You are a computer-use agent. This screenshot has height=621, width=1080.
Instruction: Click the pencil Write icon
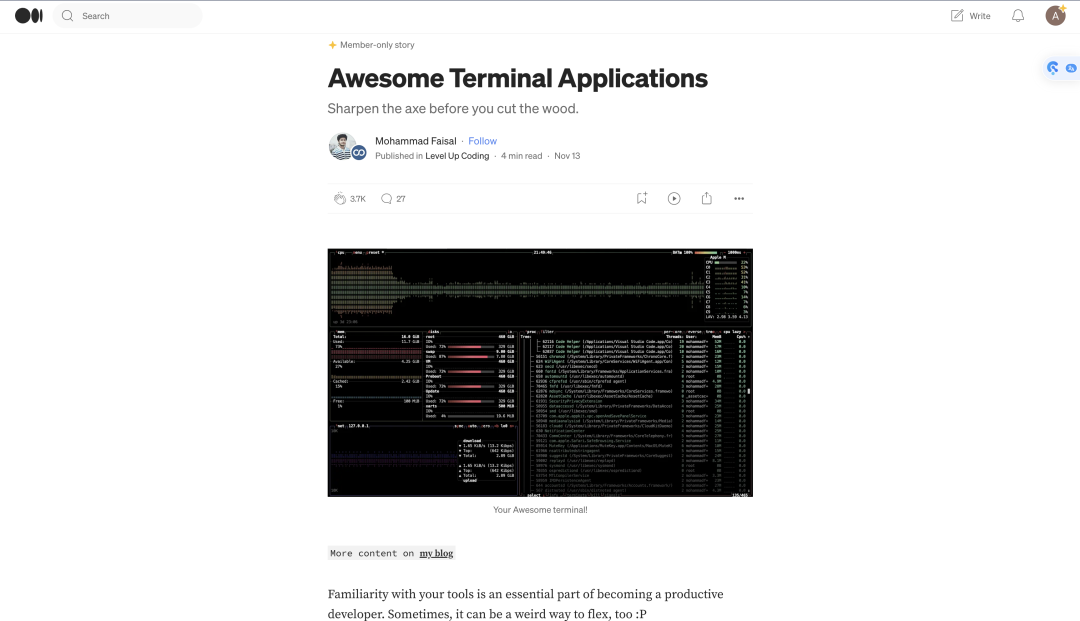[957, 16]
